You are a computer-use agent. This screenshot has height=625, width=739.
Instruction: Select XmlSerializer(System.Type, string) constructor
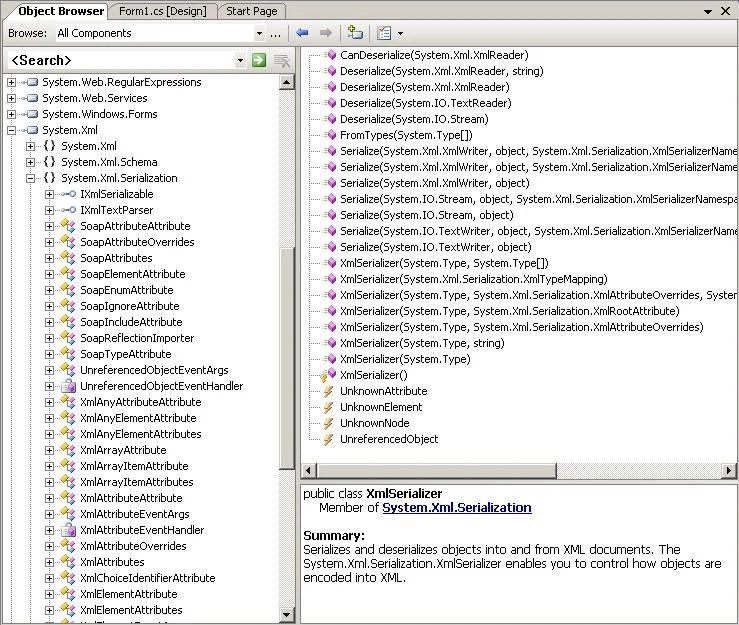click(422, 344)
